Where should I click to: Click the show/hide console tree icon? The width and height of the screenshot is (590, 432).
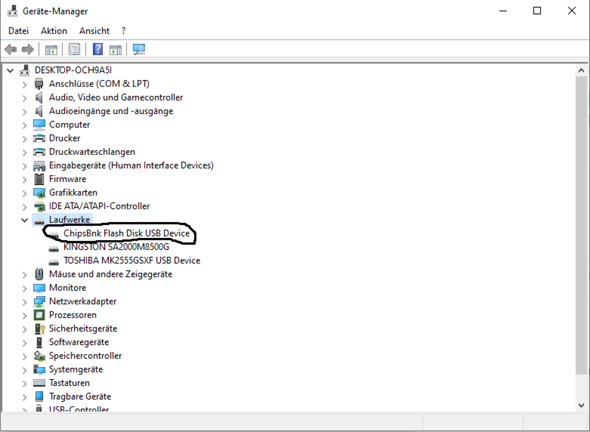click(51, 49)
